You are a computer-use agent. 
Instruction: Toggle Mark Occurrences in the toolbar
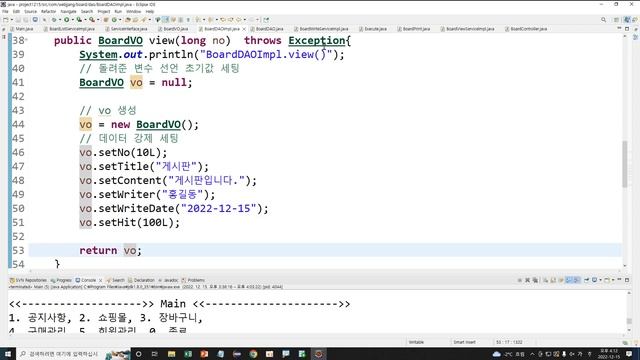click(x=165, y=20)
